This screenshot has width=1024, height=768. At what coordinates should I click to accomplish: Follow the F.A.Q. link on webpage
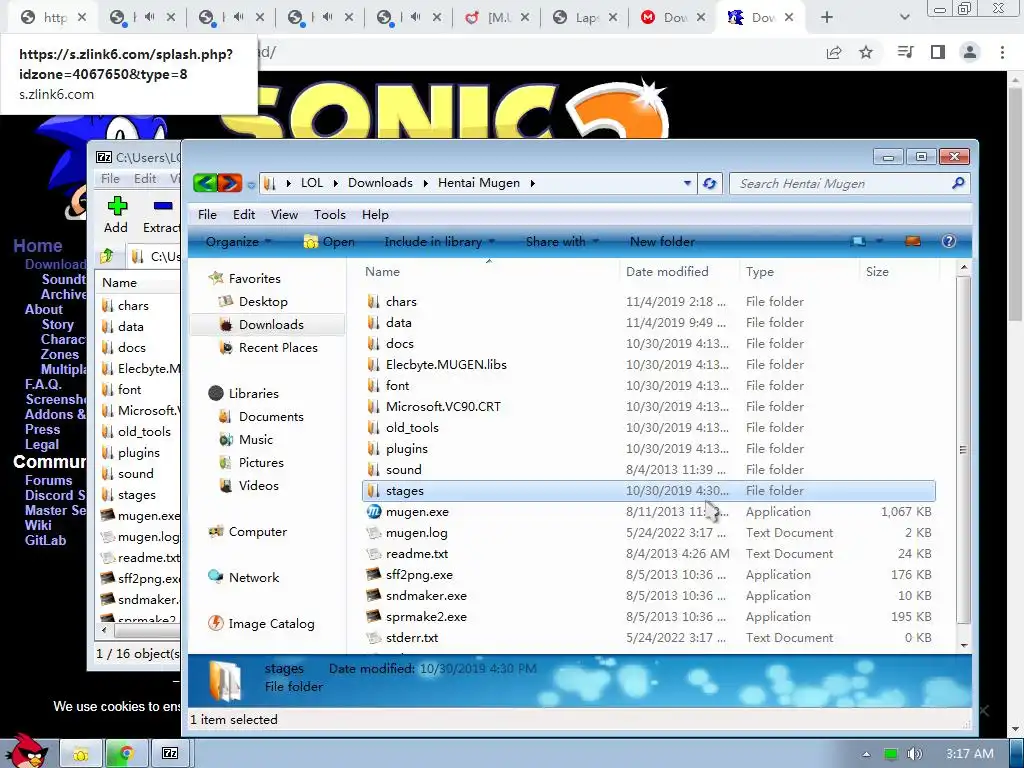(x=43, y=385)
